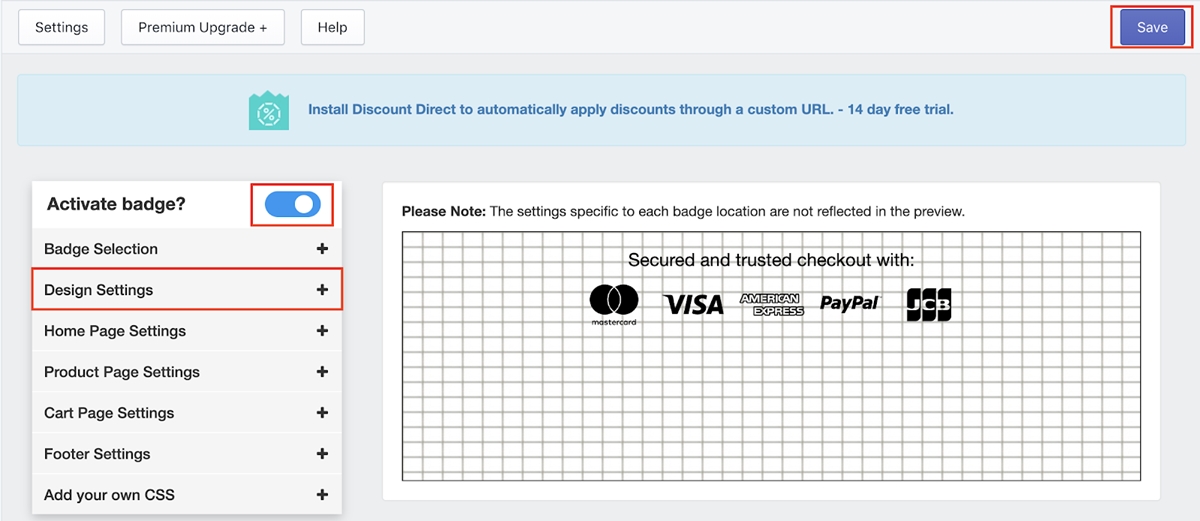Open the Help button

click(x=332, y=28)
